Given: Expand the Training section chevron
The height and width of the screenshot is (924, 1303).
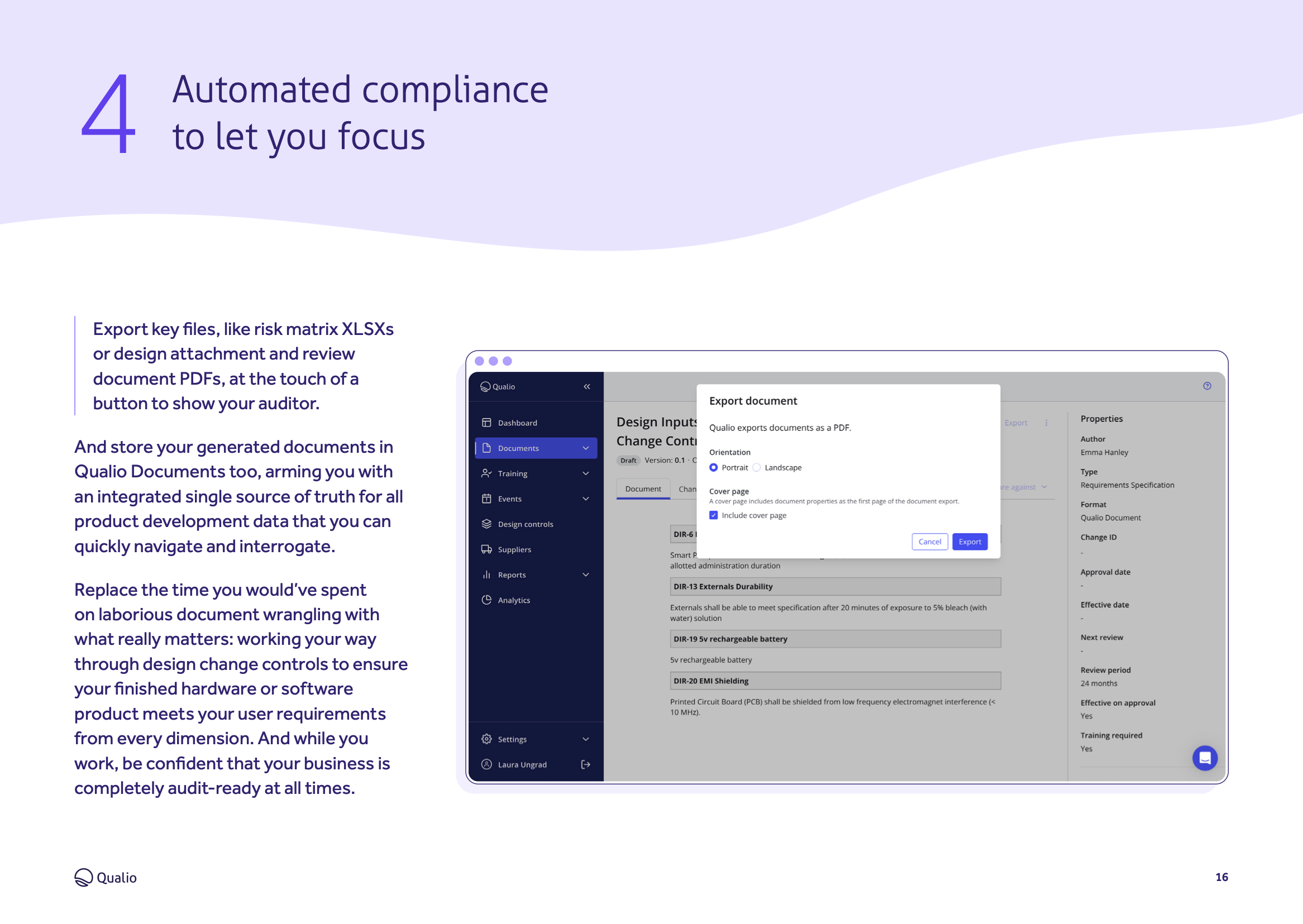Looking at the screenshot, I should (585, 473).
